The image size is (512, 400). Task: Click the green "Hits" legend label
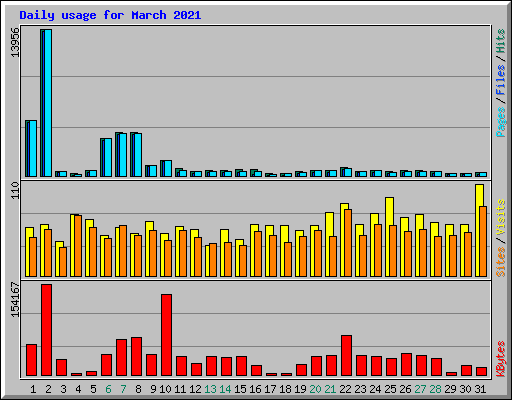(501, 41)
